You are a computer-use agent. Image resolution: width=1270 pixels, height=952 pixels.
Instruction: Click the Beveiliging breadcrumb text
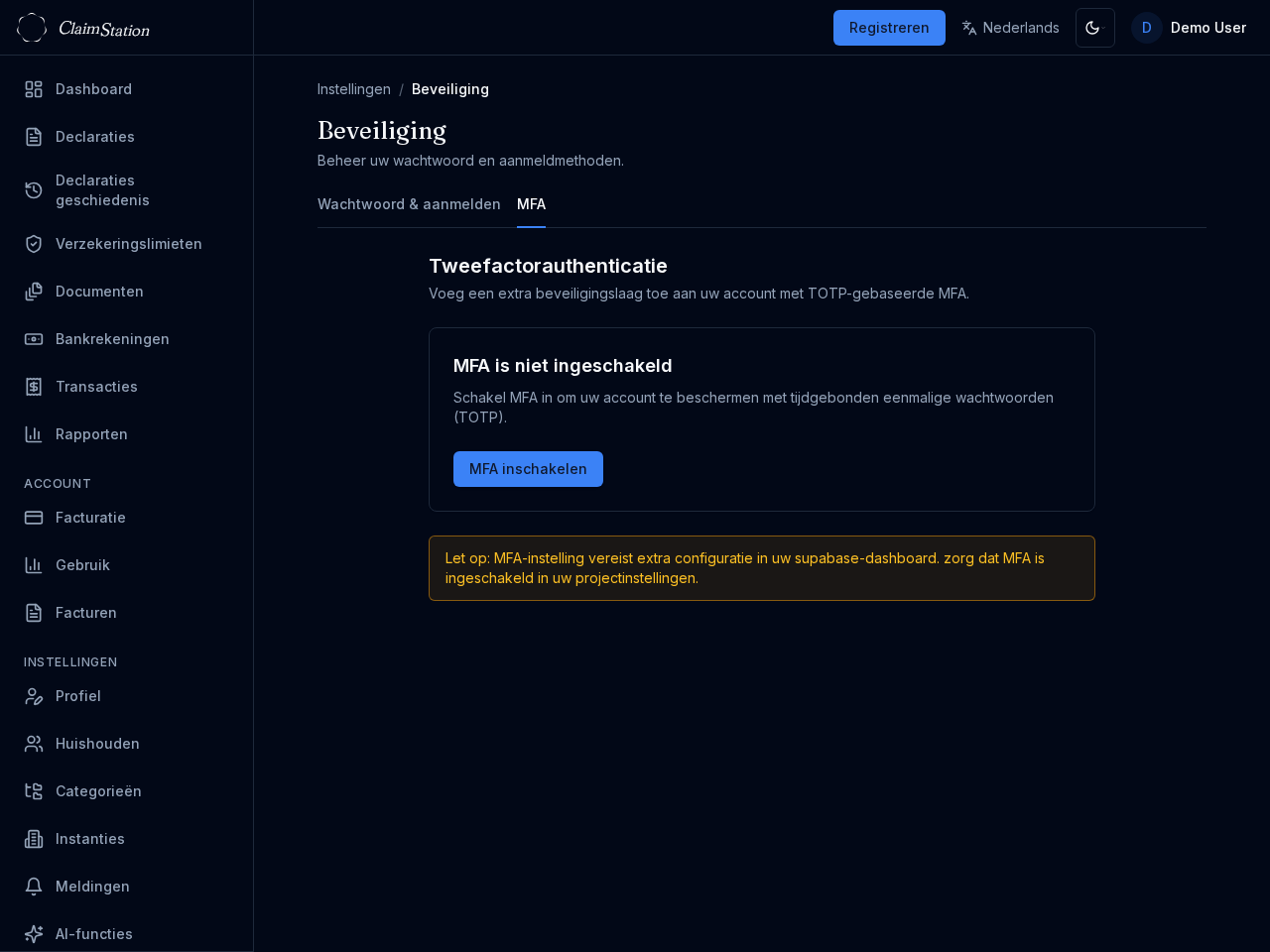(450, 89)
